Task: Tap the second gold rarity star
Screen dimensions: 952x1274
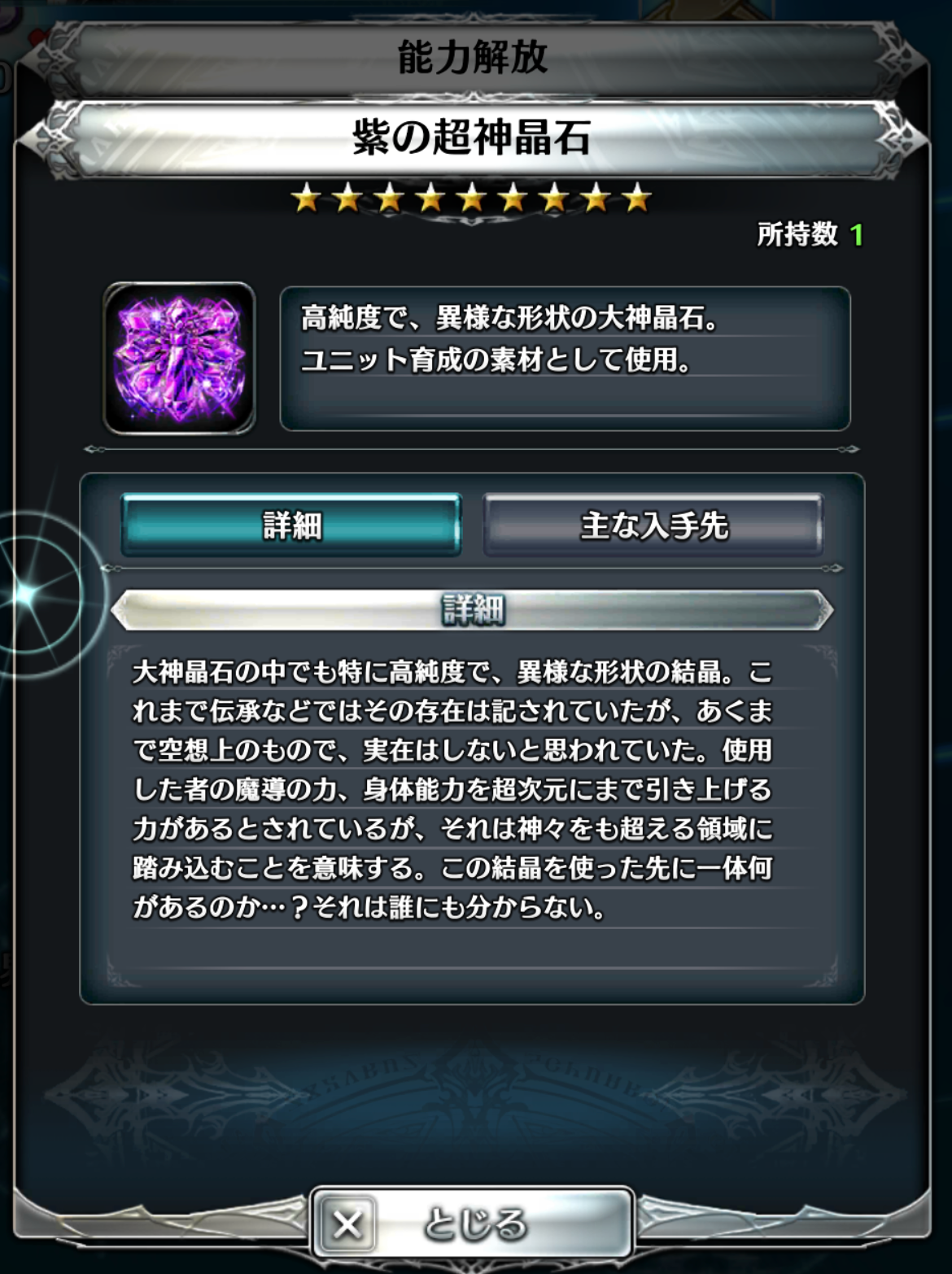Action: pyautogui.click(x=347, y=197)
